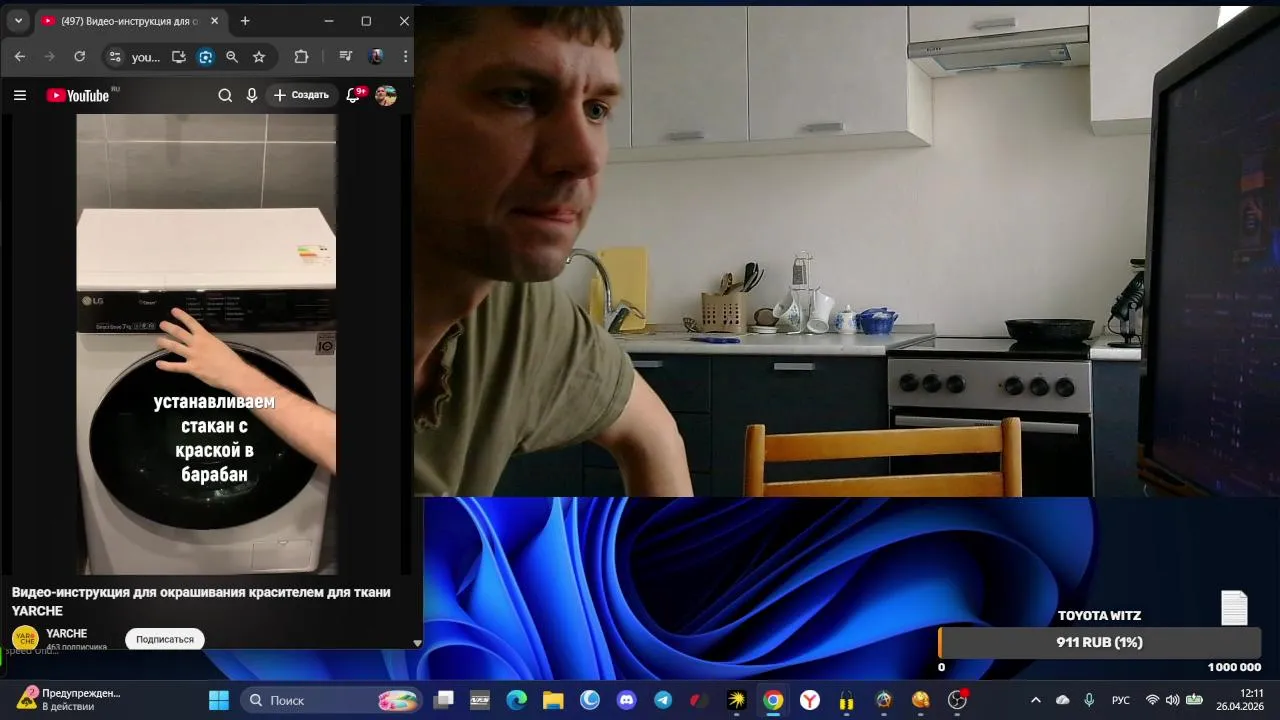Viewport: 1280px width, 720px height.
Task: Open YouTube search magnifier icon
Action: (x=225, y=95)
